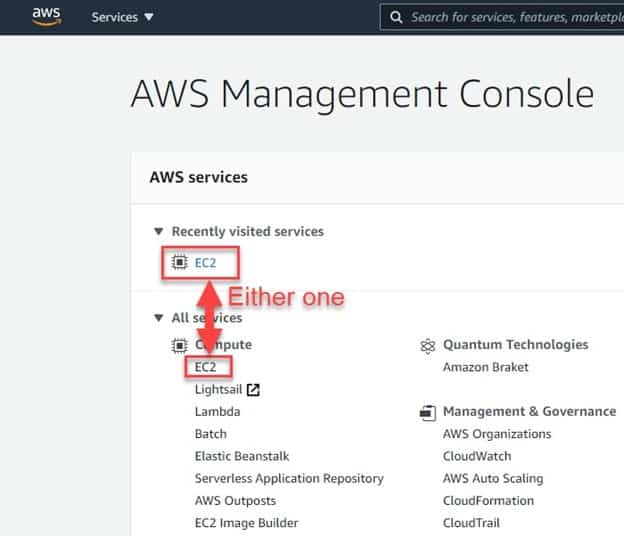Open EC2 Image Builder

click(x=246, y=523)
